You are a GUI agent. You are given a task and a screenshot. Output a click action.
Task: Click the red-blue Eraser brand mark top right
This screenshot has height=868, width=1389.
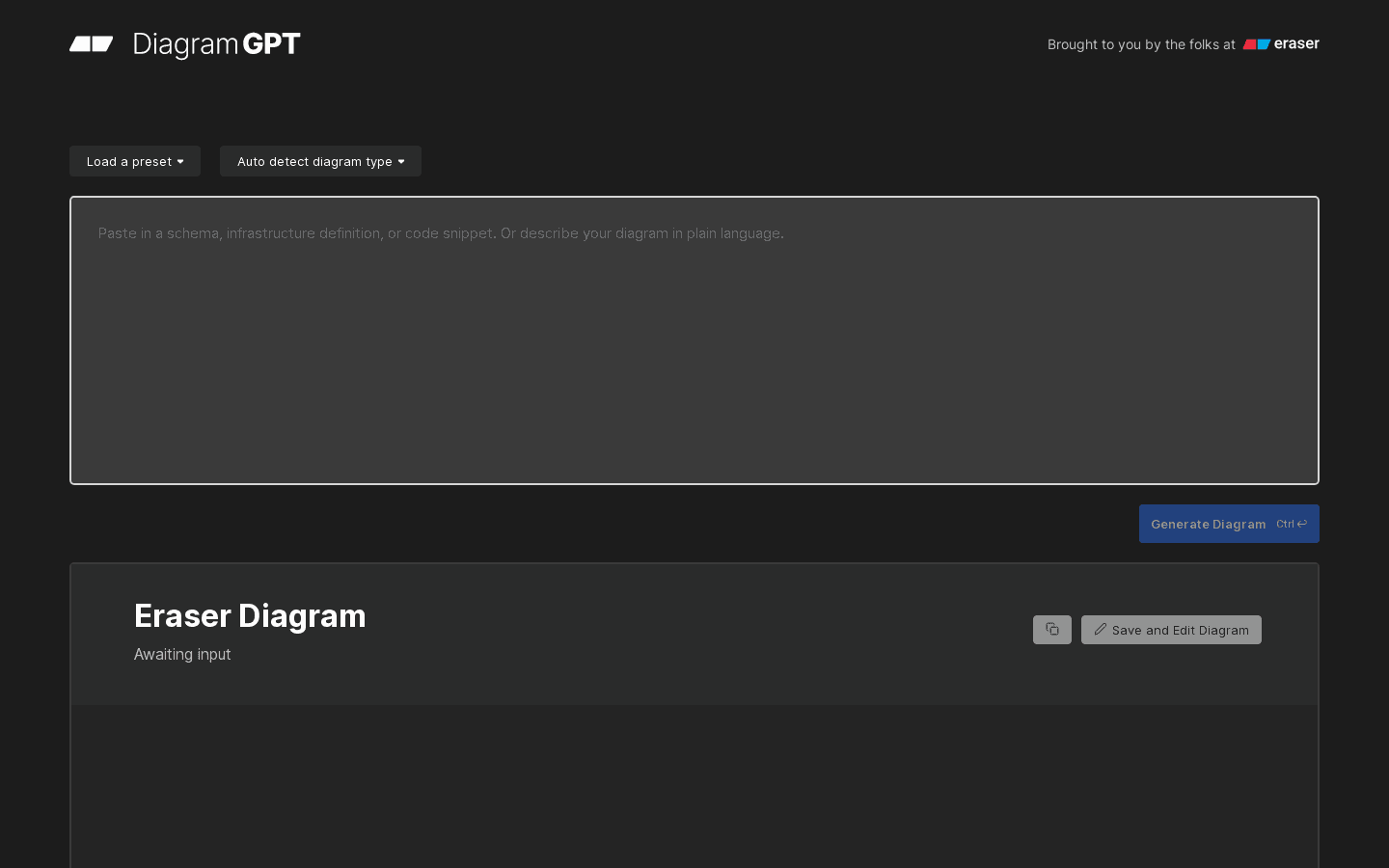[1256, 43]
